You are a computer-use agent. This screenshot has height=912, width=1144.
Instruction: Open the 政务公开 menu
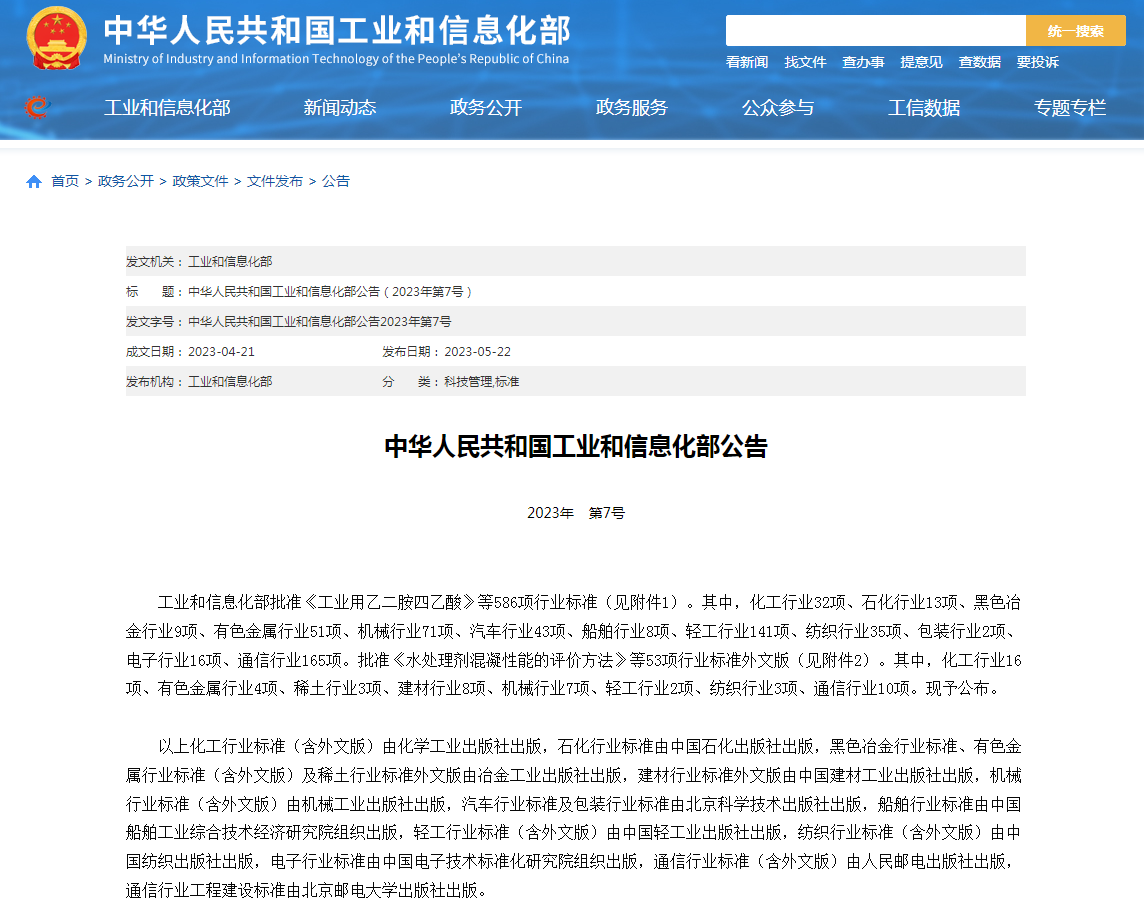(486, 108)
